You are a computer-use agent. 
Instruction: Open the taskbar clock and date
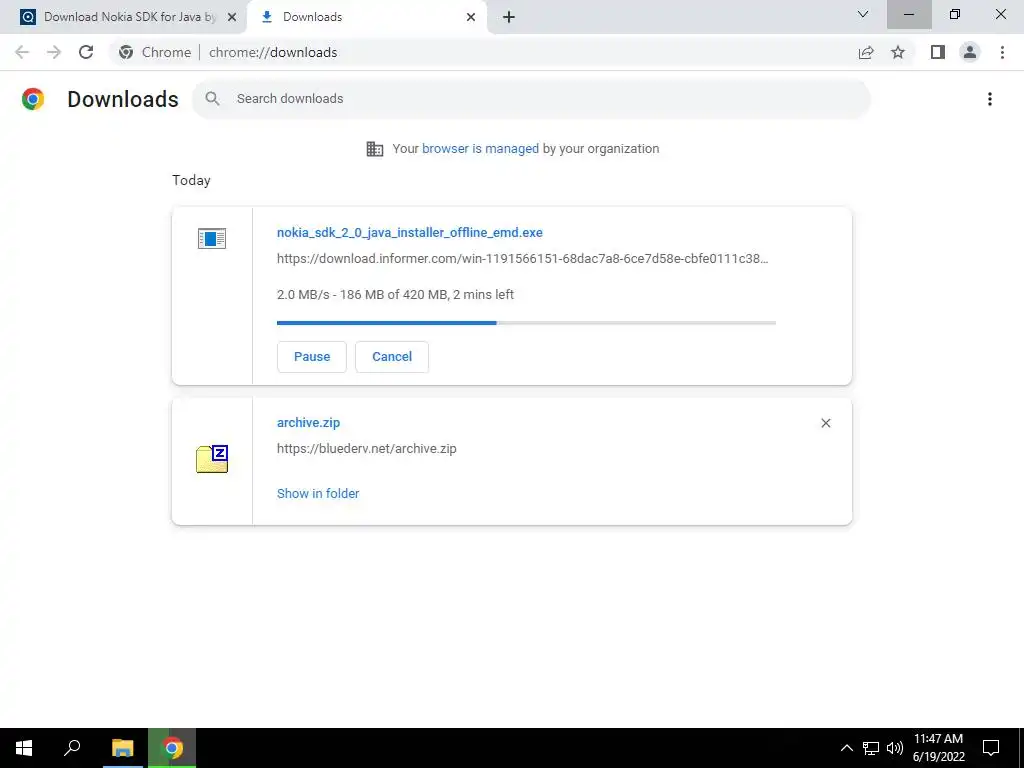coord(938,748)
